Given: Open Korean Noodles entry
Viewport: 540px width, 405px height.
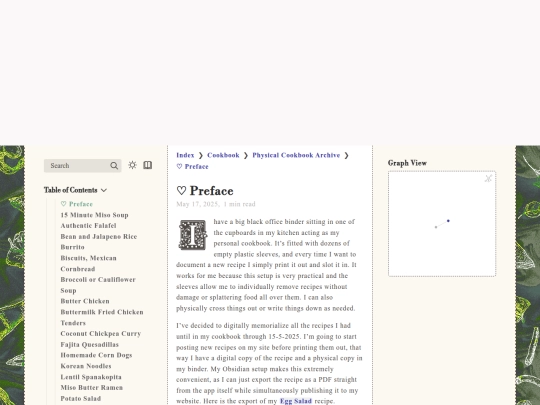Looking at the screenshot, I should [86, 366].
